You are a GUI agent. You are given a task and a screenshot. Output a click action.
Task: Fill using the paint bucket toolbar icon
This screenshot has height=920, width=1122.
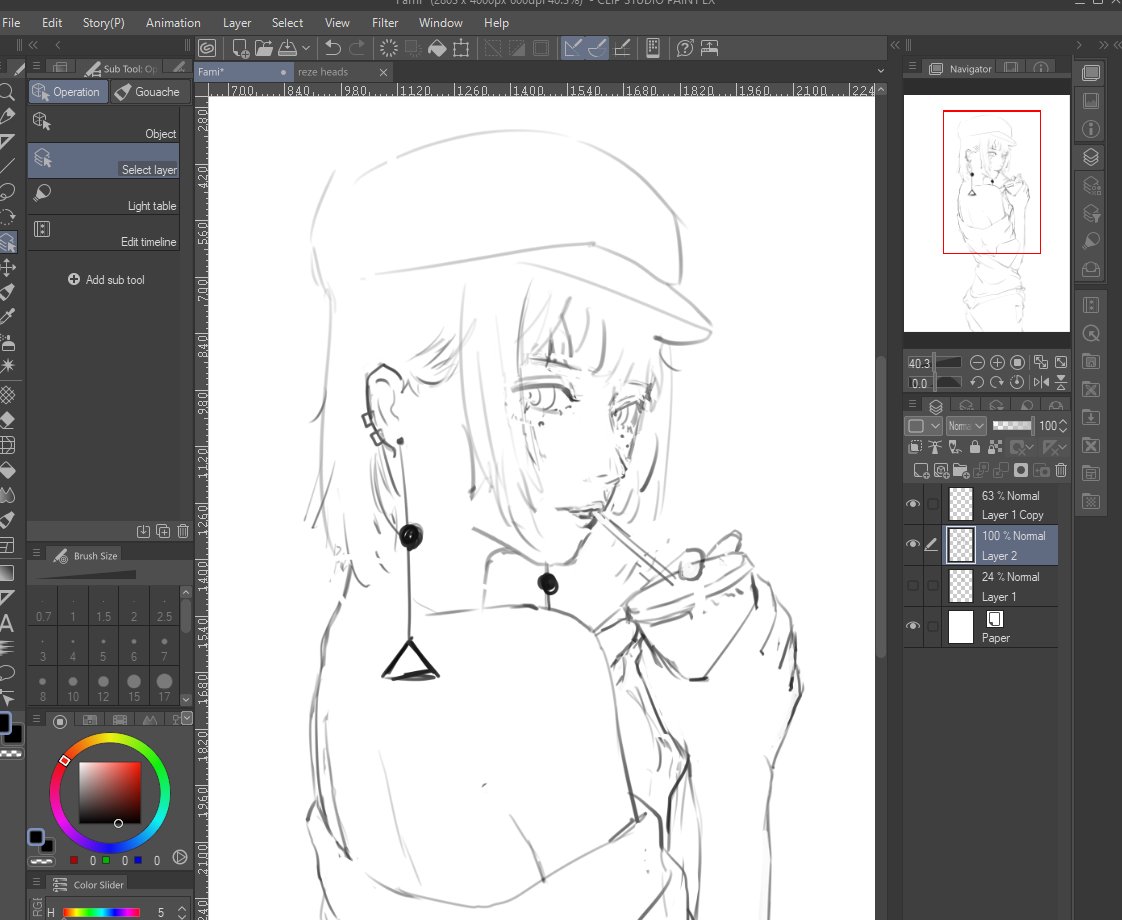click(437, 48)
